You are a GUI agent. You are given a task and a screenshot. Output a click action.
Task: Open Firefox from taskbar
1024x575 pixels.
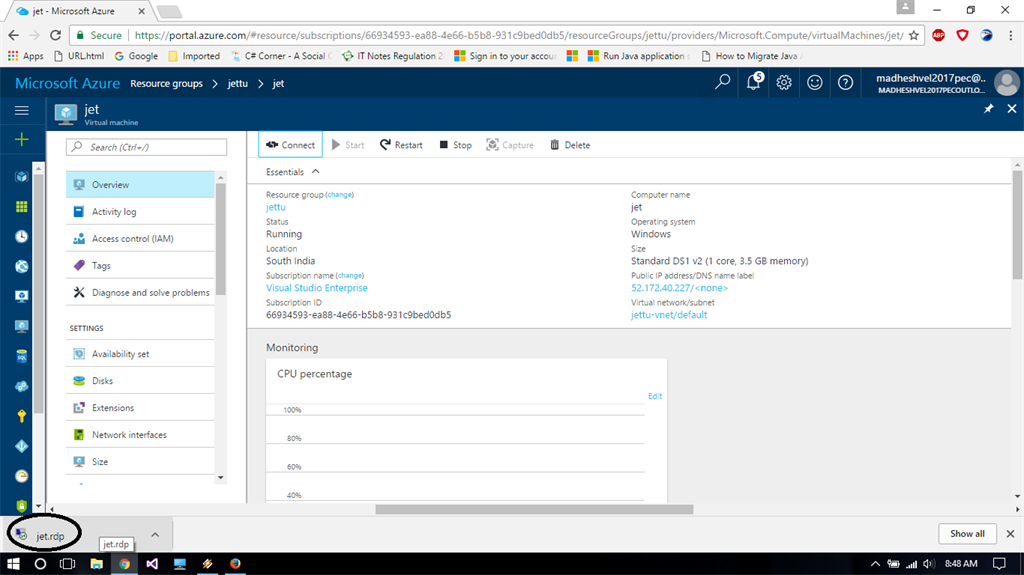pos(235,563)
